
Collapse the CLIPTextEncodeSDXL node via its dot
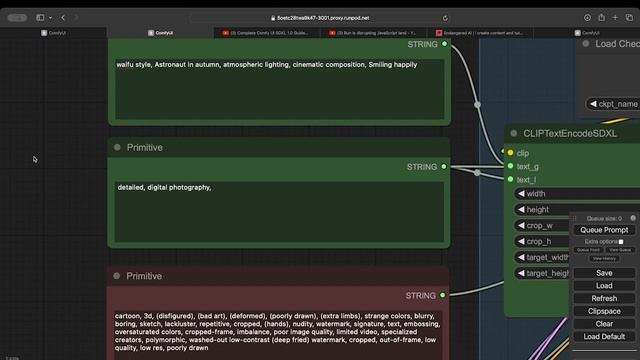(x=513, y=133)
